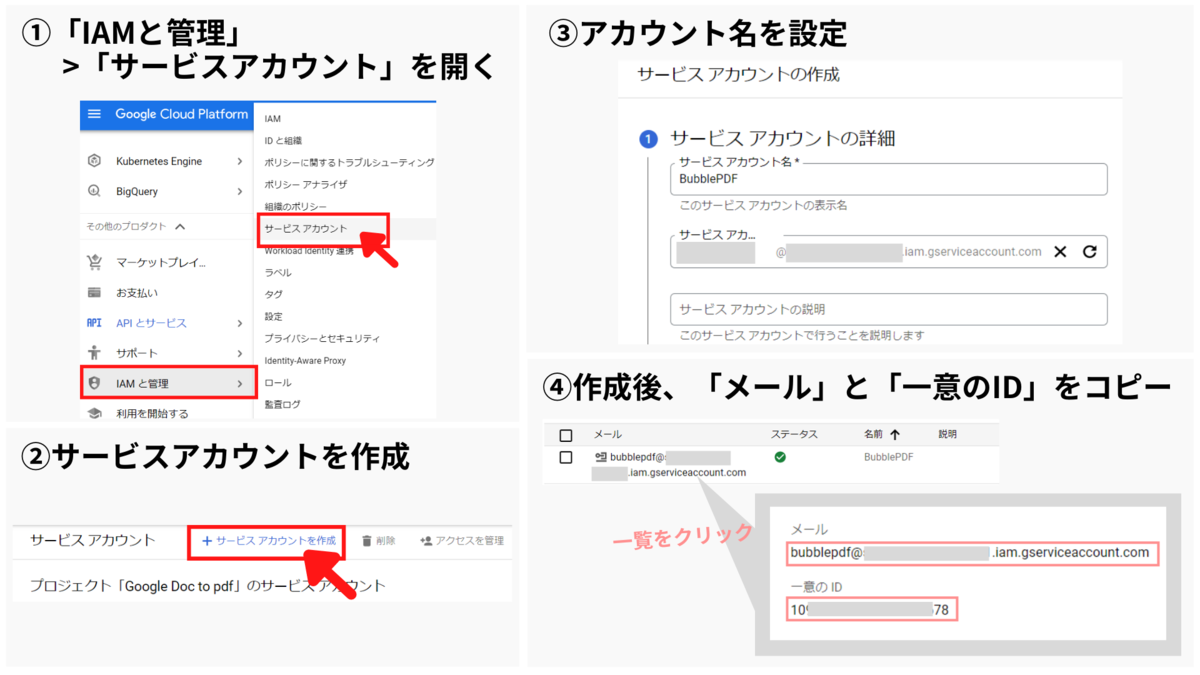Open ポリシー アナライザ
Image resolution: width=1200 pixels, height=675 pixels.
(x=306, y=184)
